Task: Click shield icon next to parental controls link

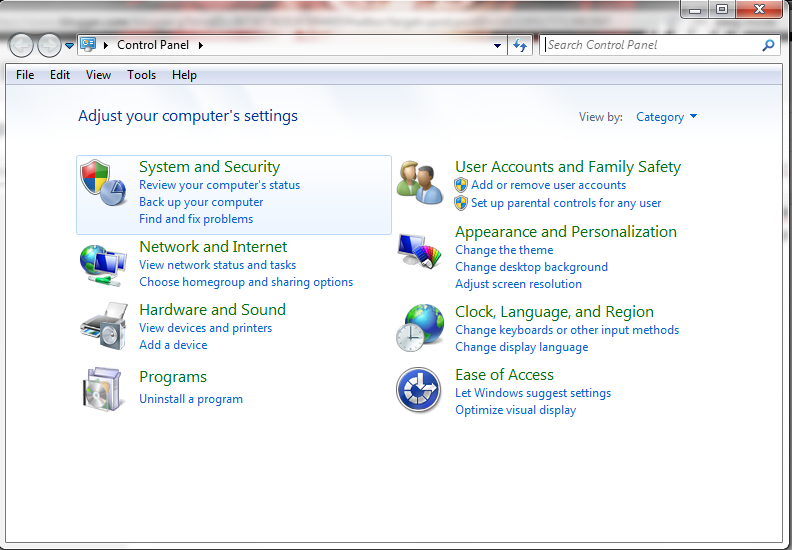Action: (x=461, y=203)
